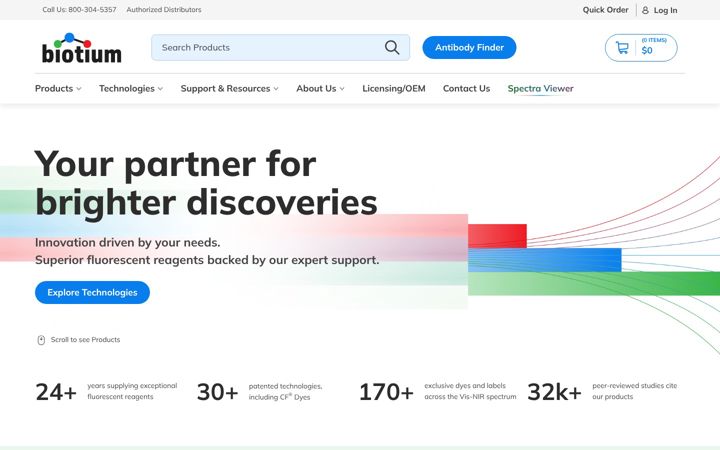Click the 32k+ peer-reviewed studies statistic
Viewport: 720px width, 450px height.
(602, 392)
